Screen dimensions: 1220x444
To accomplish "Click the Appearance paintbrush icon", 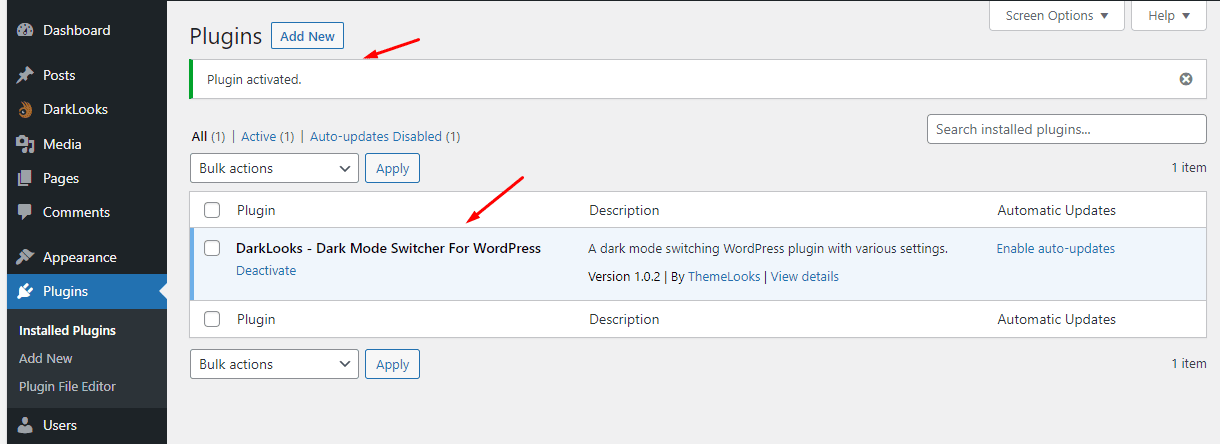I will coord(26,257).
